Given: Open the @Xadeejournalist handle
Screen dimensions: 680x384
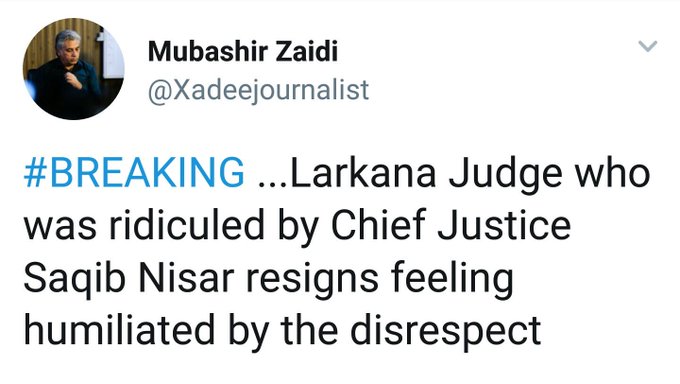Looking at the screenshot, I should [258, 91].
